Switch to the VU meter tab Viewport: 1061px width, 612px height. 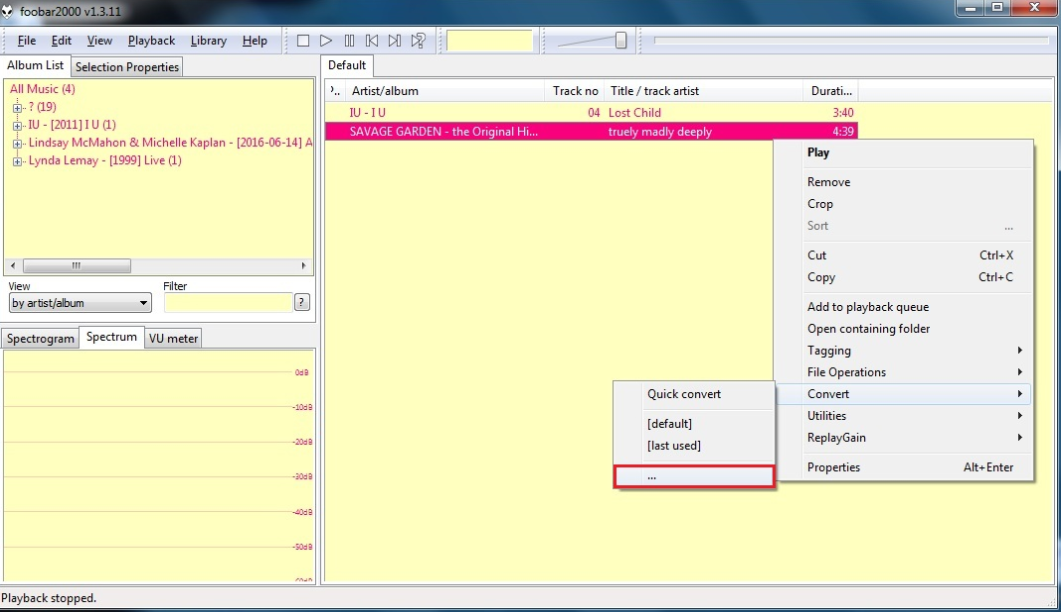(x=174, y=339)
